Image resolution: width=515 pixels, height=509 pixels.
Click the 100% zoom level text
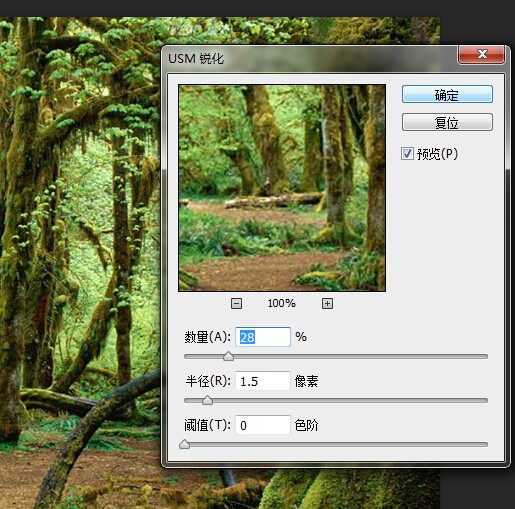[282, 303]
